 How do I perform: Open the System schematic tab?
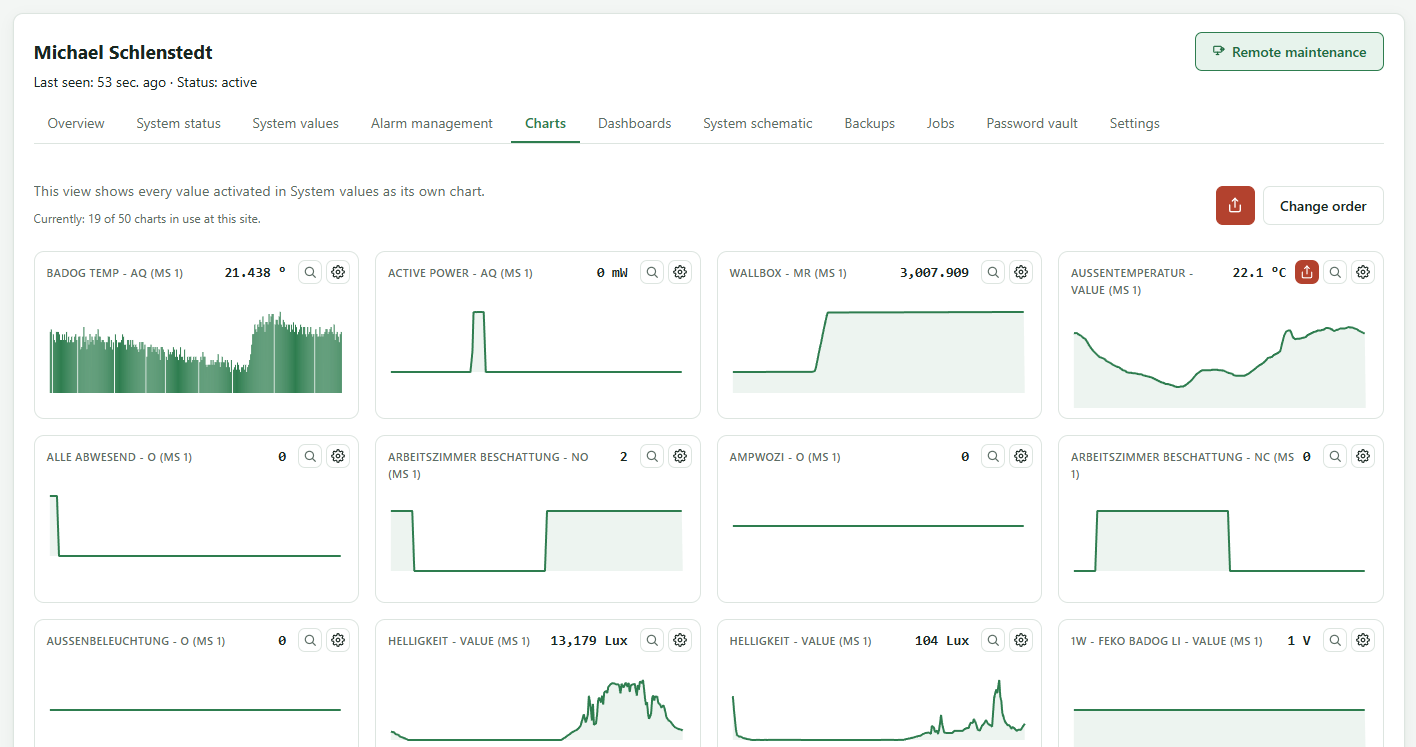[x=758, y=123]
